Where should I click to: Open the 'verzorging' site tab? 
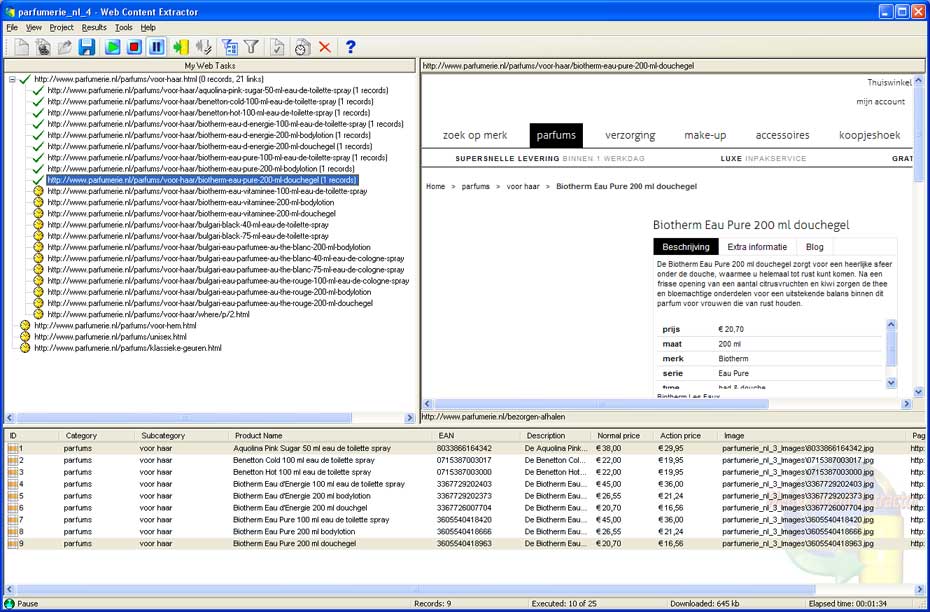[630, 135]
